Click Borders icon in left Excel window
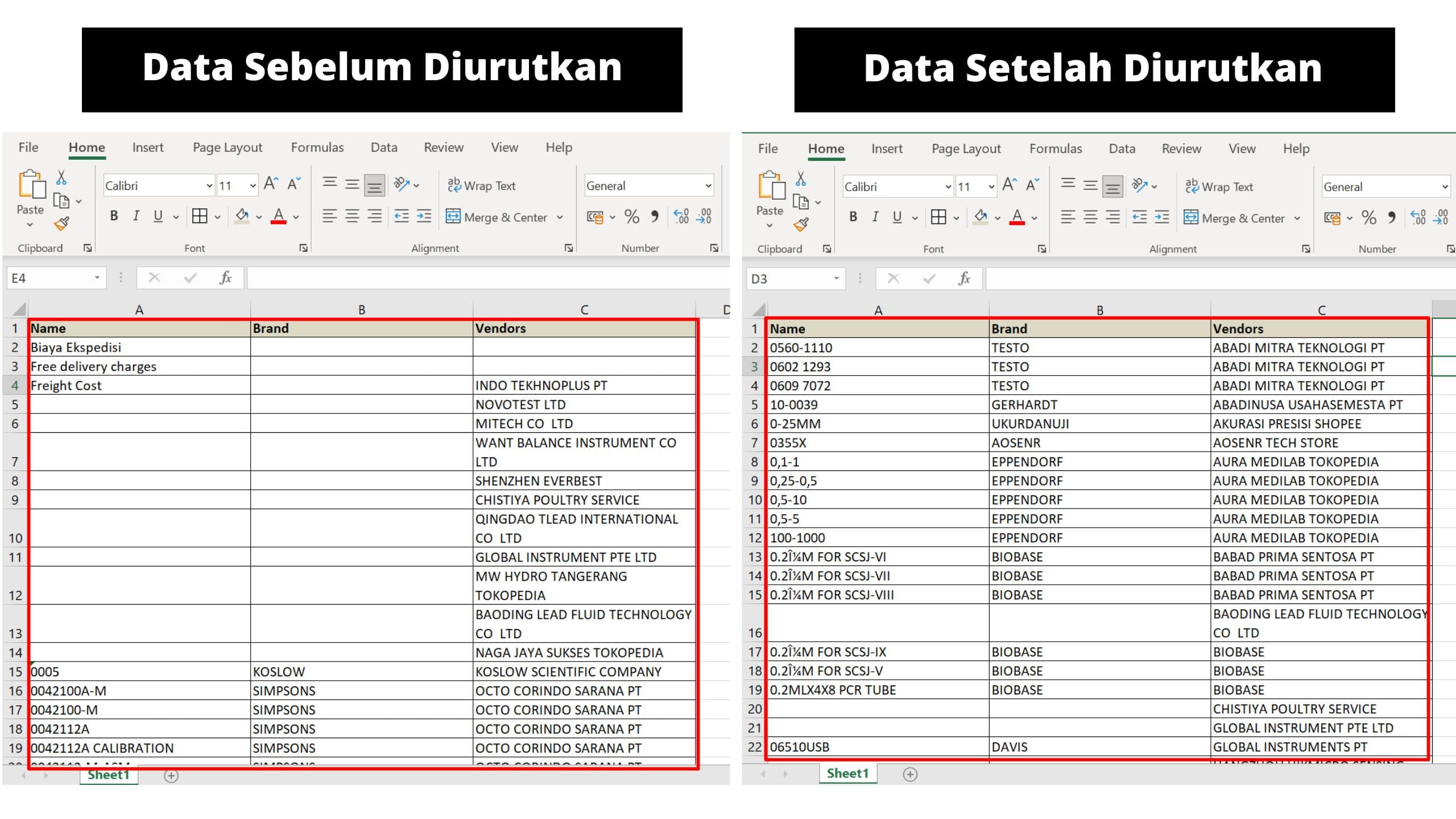Viewport: 1456px width, 819px height. tap(200, 216)
